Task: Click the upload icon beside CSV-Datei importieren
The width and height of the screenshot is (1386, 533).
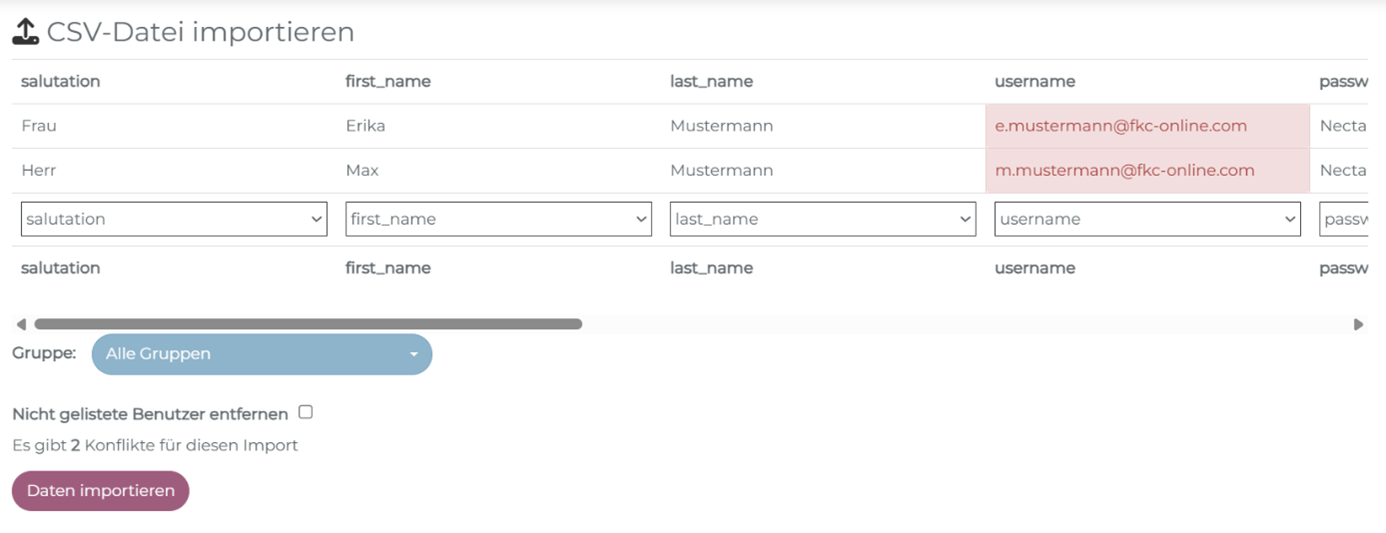Action: point(25,32)
